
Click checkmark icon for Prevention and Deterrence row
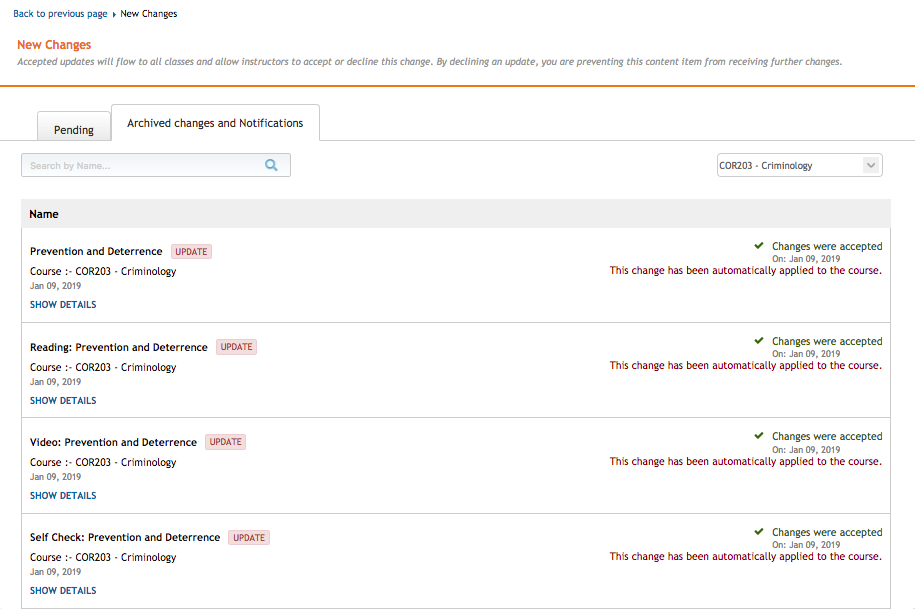(760, 246)
